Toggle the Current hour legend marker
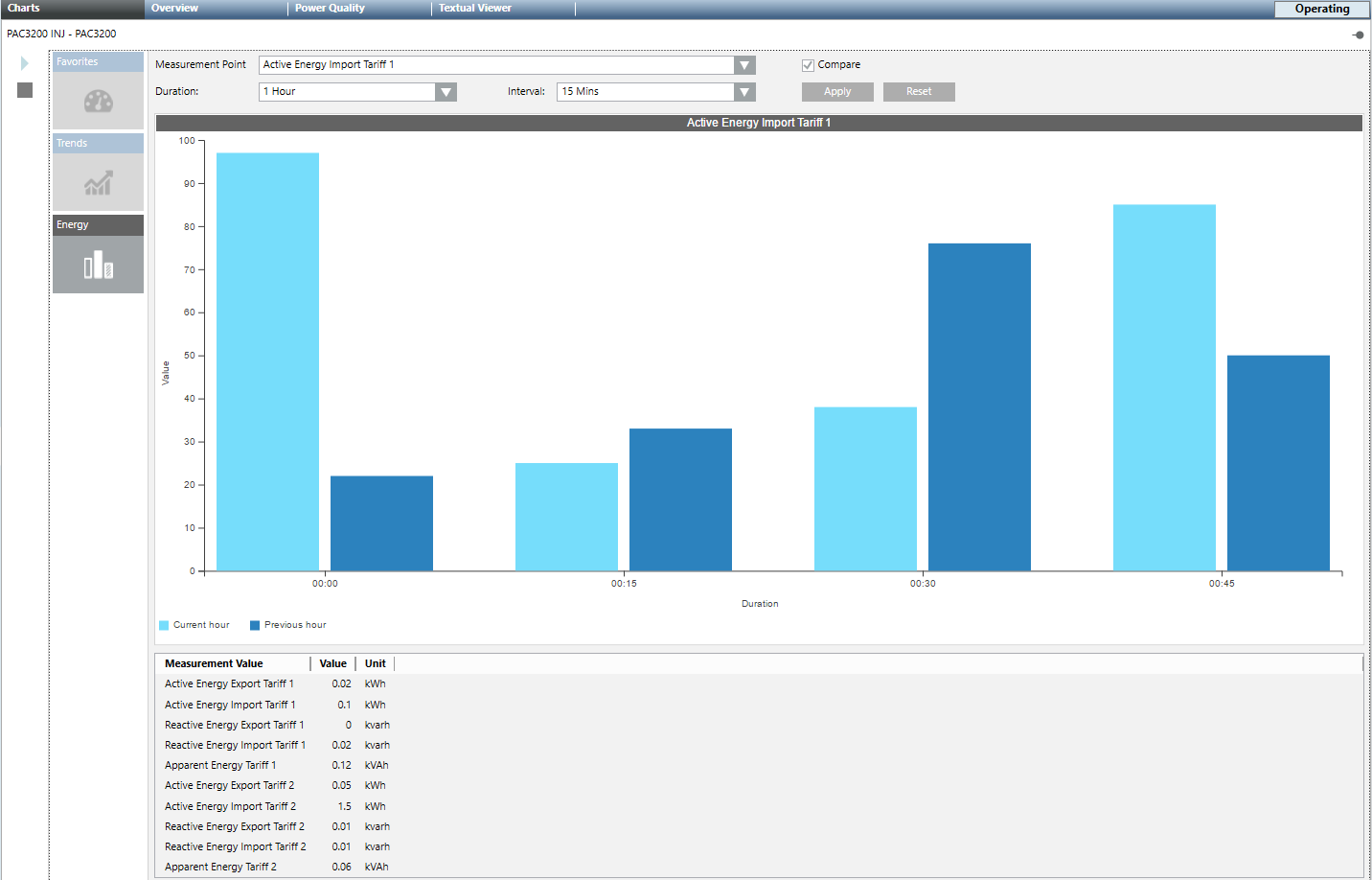The height and width of the screenshot is (880, 1372). pos(164,625)
